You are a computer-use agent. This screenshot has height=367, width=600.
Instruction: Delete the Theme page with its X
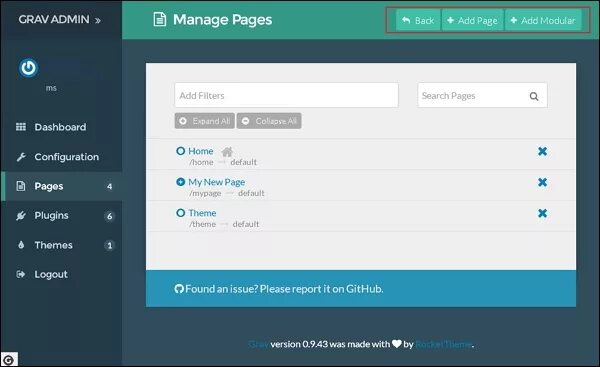542,213
